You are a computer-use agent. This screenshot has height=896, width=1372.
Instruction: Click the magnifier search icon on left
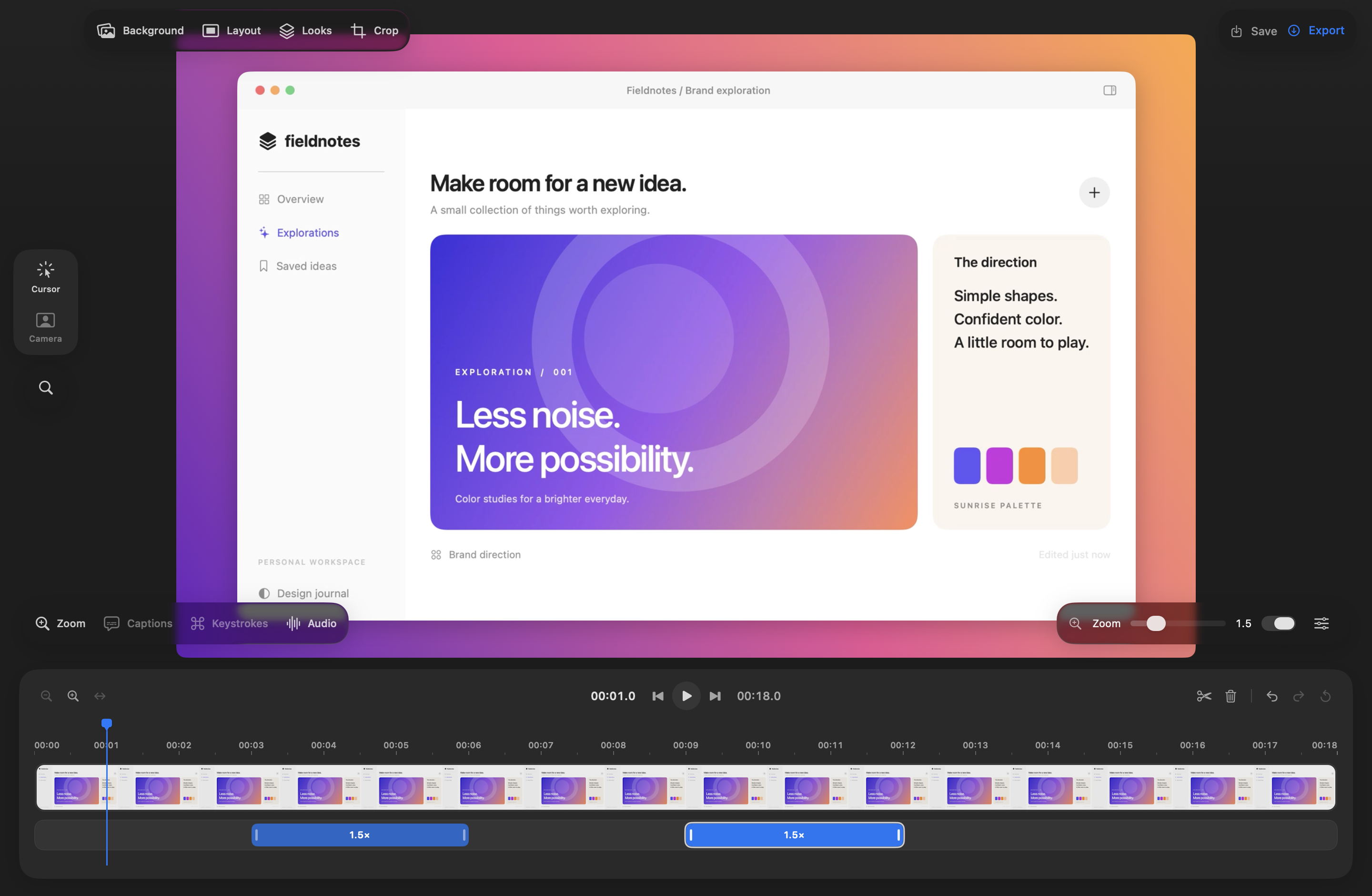(46, 387)
